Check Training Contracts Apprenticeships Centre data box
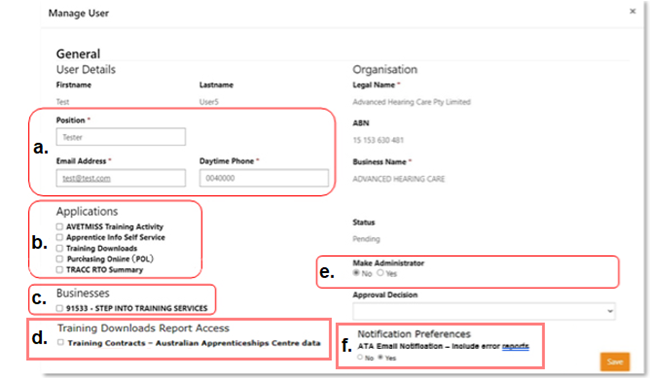650x378 pixels. click(x=61, y=342)
